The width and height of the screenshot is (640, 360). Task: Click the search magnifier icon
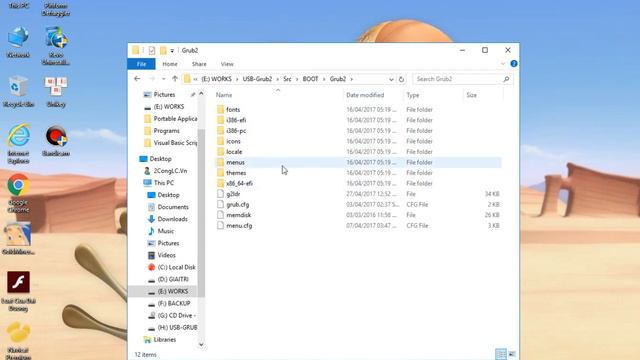506,79
